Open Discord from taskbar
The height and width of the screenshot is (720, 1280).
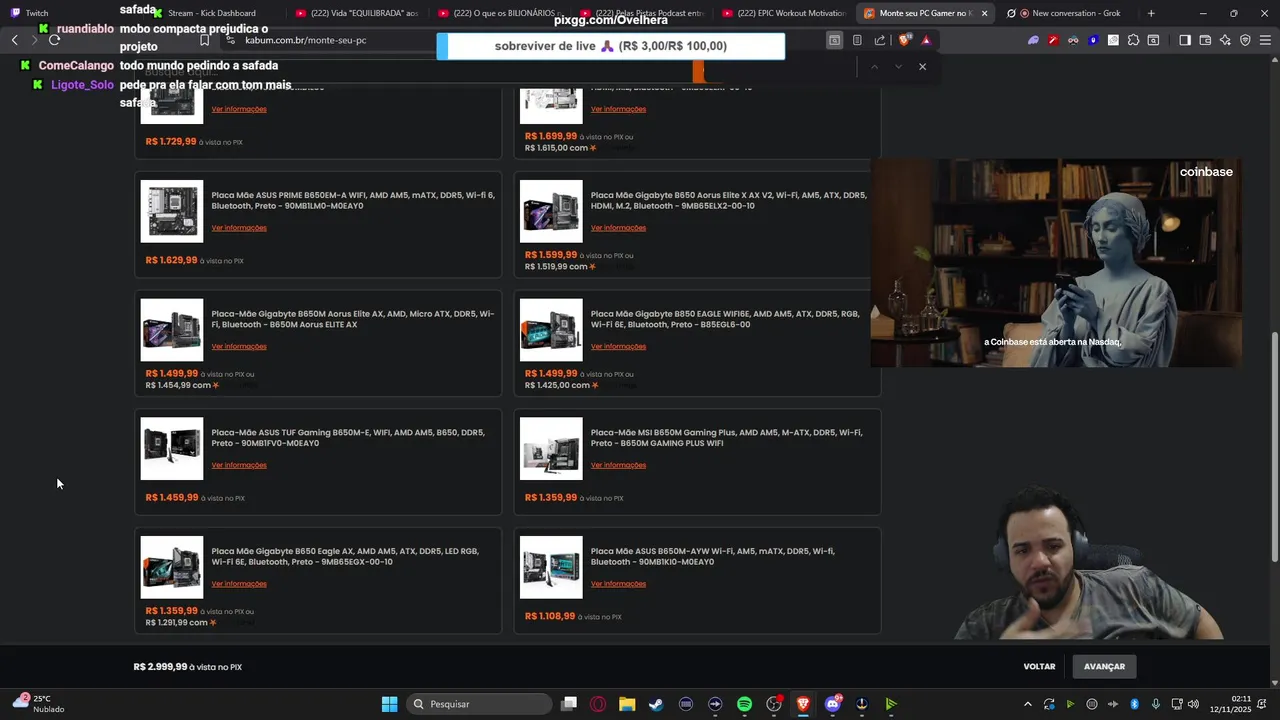832,704
